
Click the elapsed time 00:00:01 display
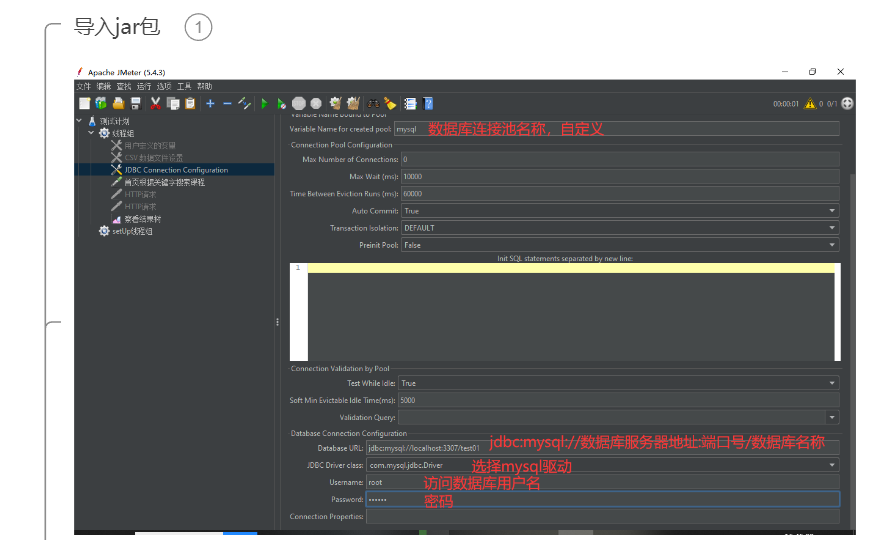coord(785,104)
